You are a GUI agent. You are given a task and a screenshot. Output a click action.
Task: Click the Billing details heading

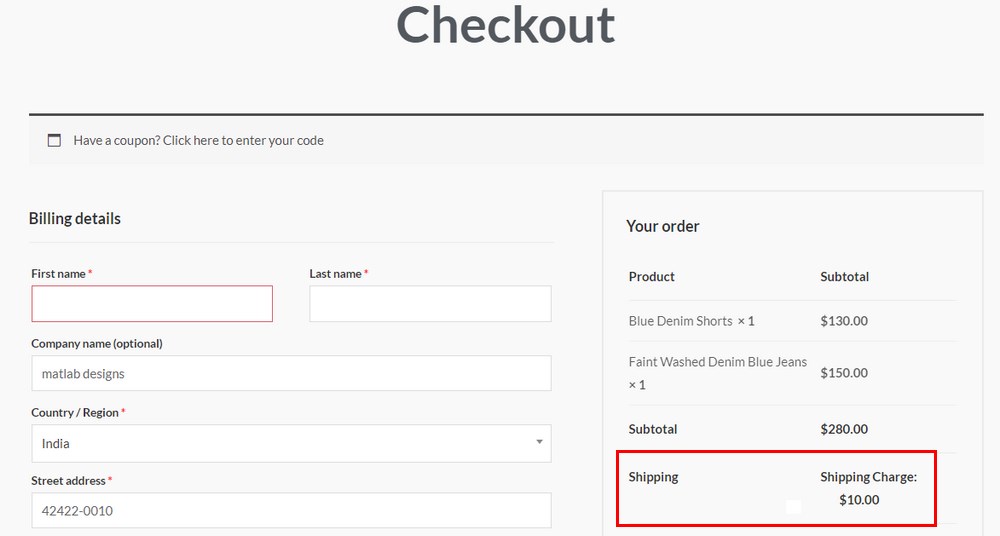[x=75, y=218]
